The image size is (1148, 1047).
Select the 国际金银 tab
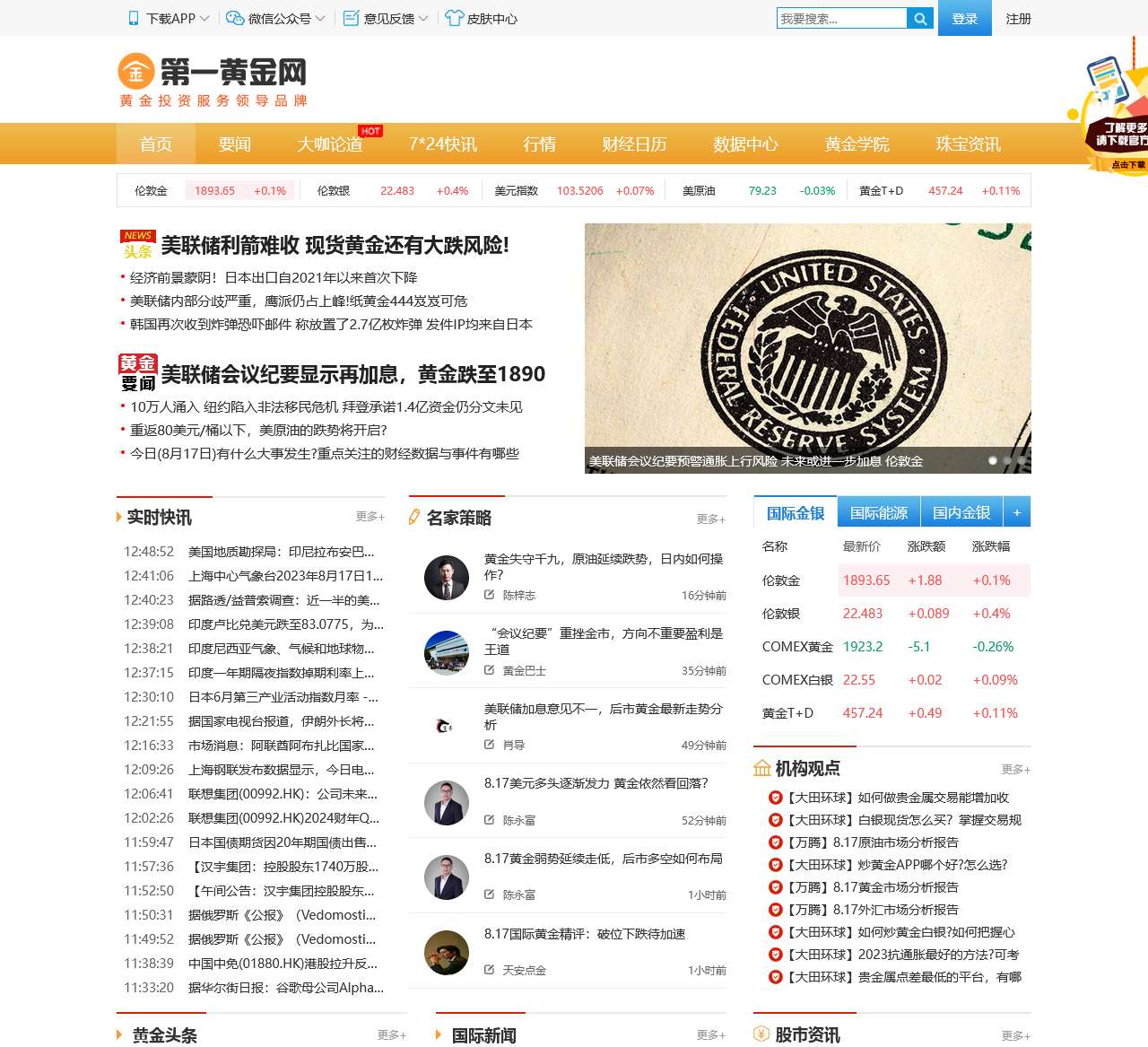coord(796,512)
